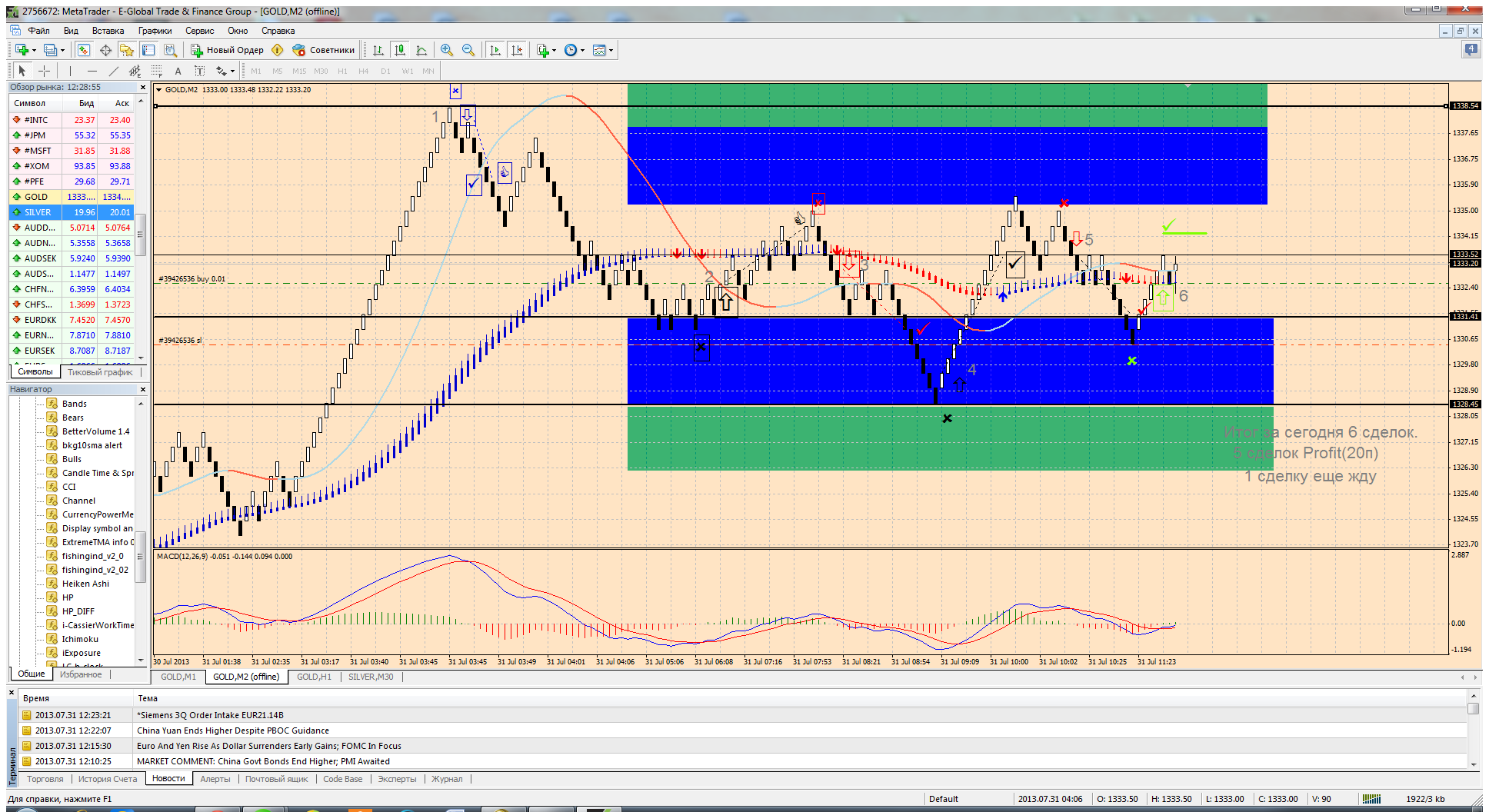Image resolution: width=1489 pixels, height=812 pixels.
Task: Switch to the GOLD,H1 chart tab
Action: (314, 677)
